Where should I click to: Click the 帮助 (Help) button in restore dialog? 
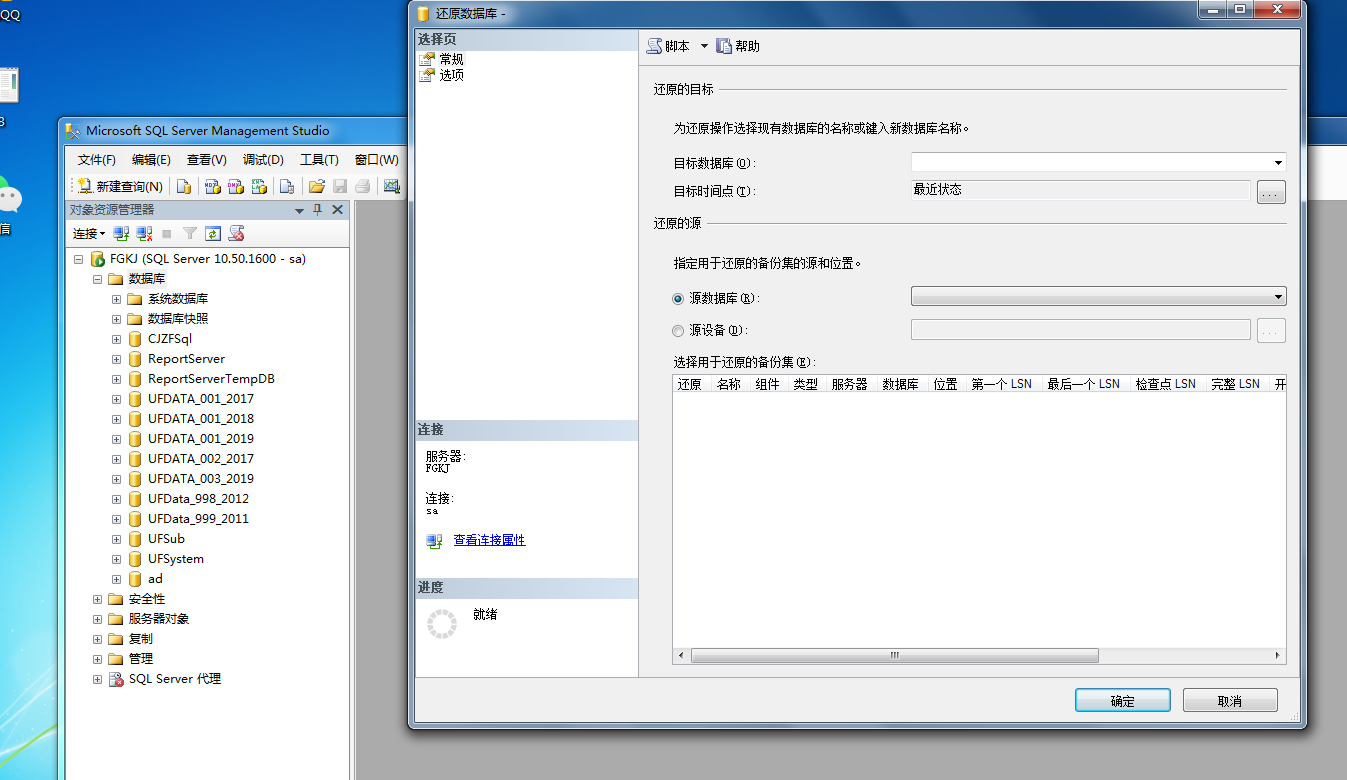pos(738,46)
